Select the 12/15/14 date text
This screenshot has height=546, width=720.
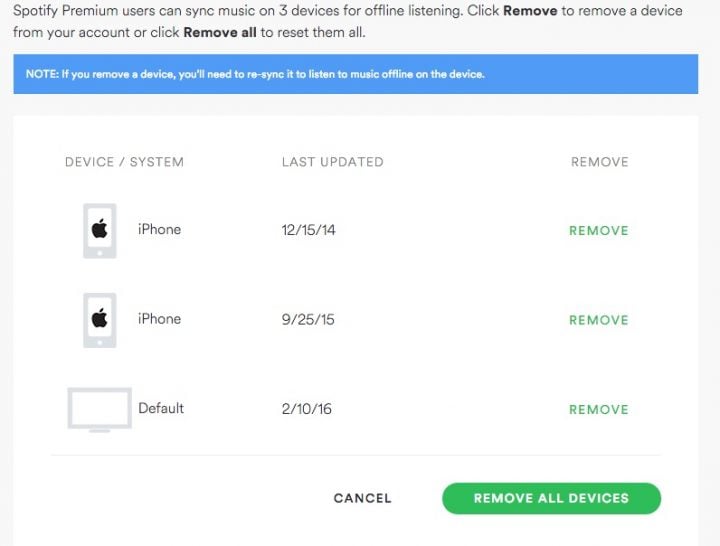coord(309,230)
